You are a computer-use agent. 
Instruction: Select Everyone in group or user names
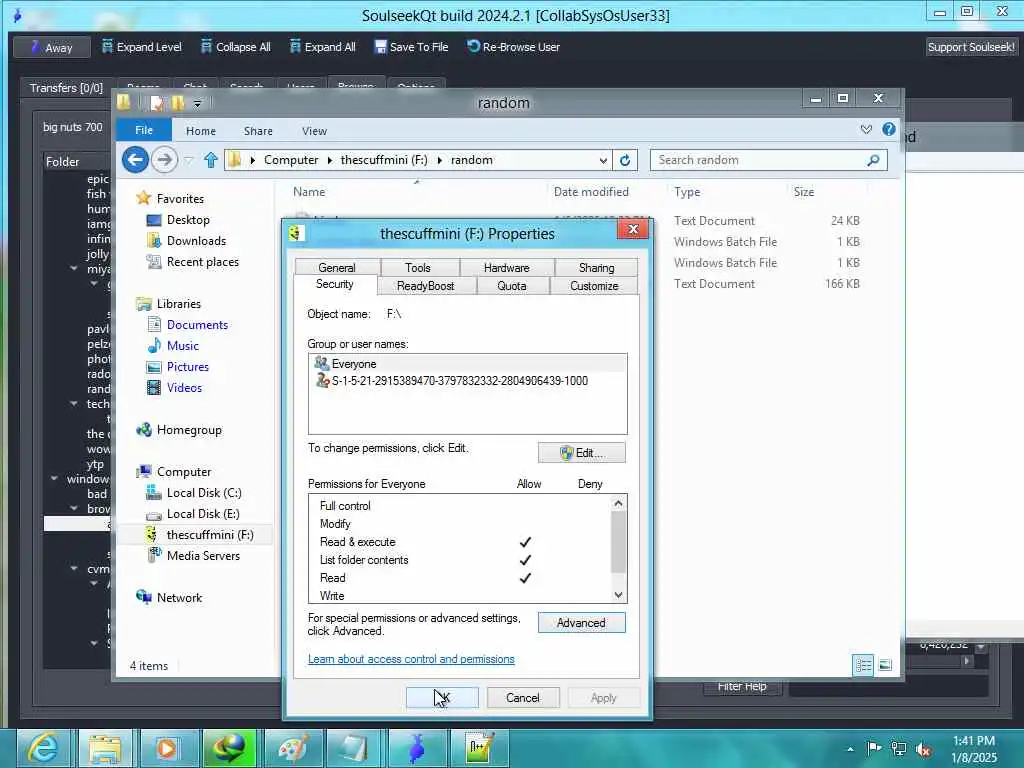(x=468, y=364)
